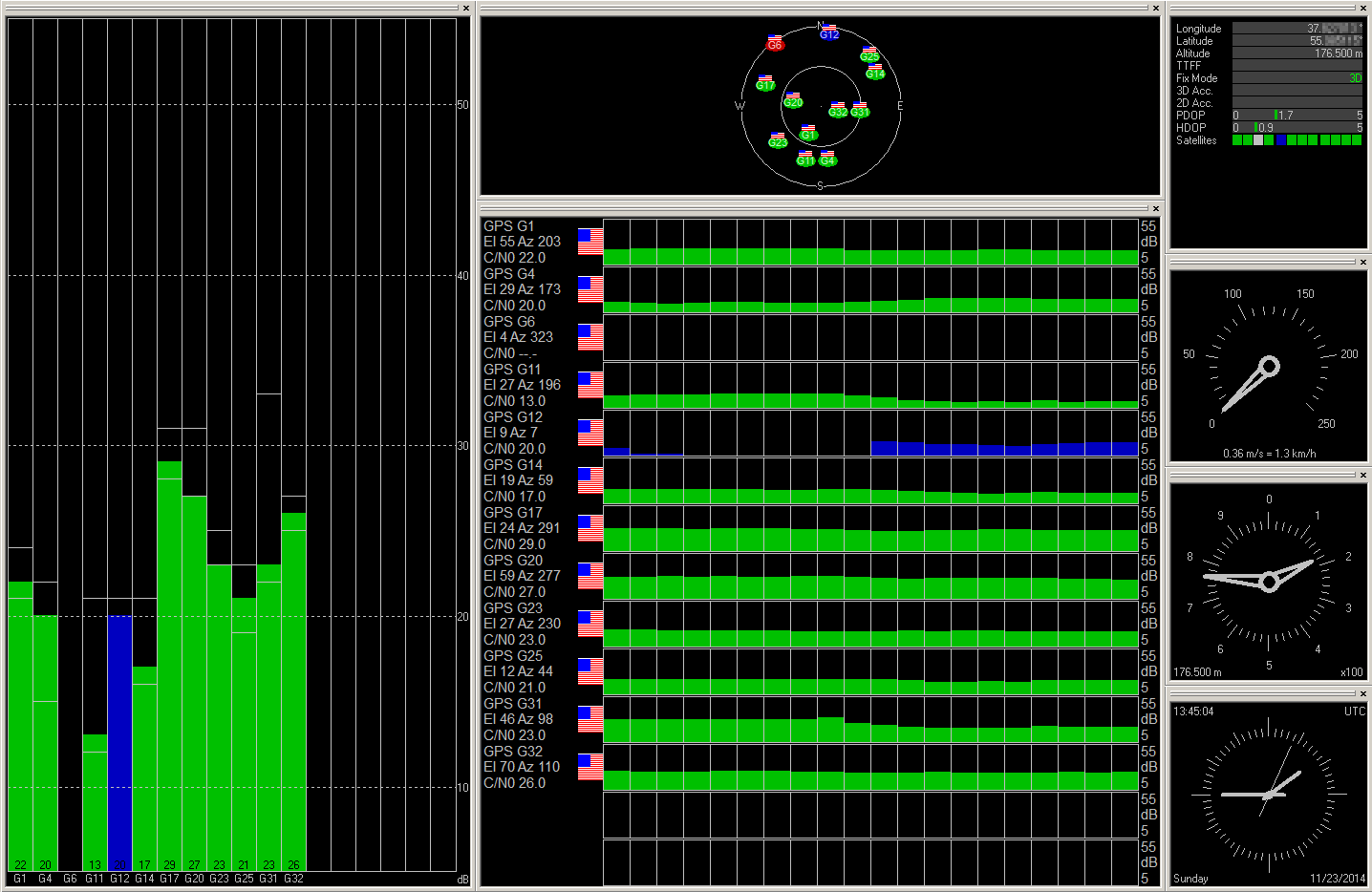Select the blue G12 satellite on sky plot
The height and width of the screenshot is (892, 1372).
(x=829, y=34)
